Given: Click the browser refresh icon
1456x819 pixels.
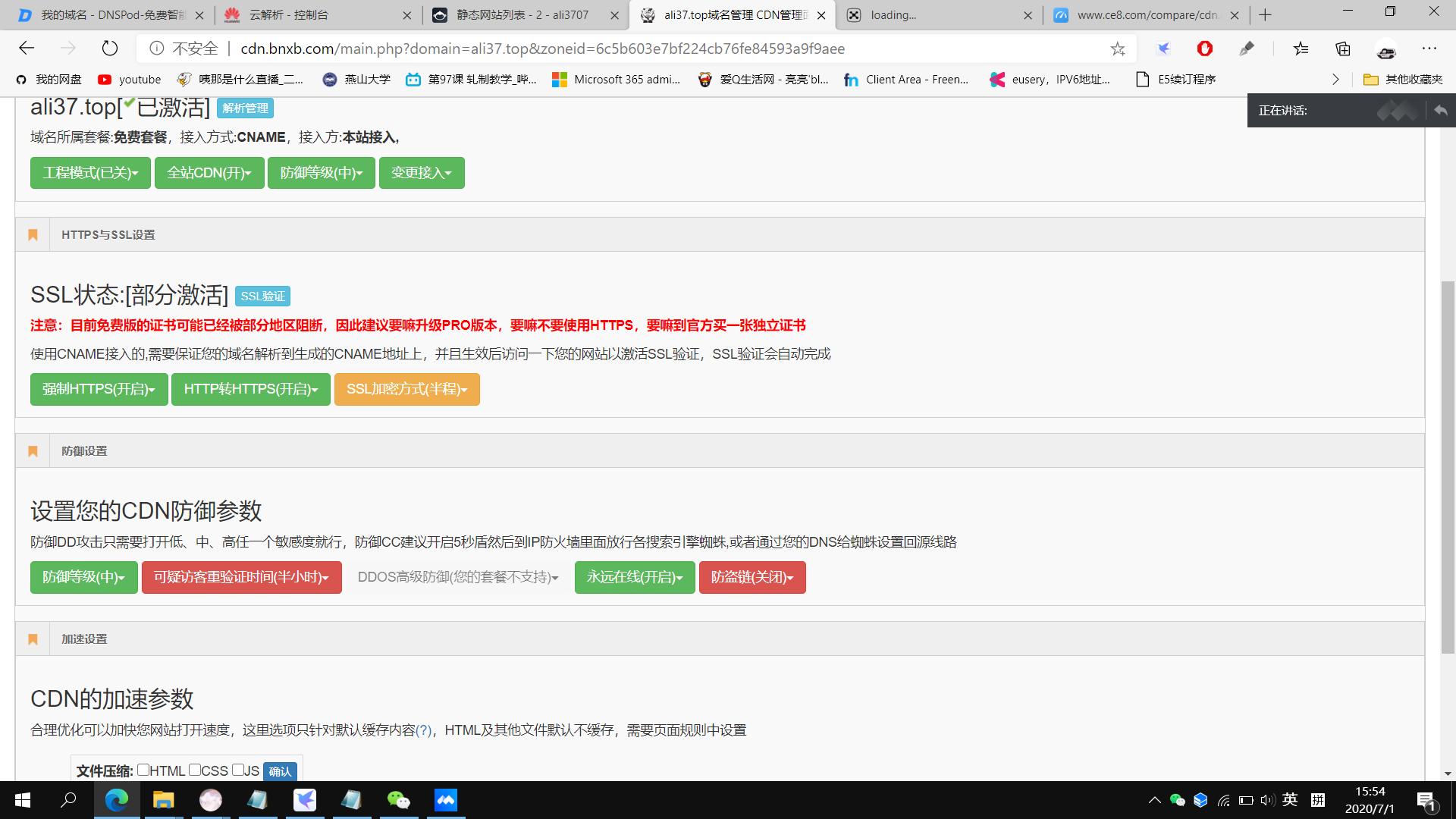Looking at the screenshot, I should [x=110, y=49].
